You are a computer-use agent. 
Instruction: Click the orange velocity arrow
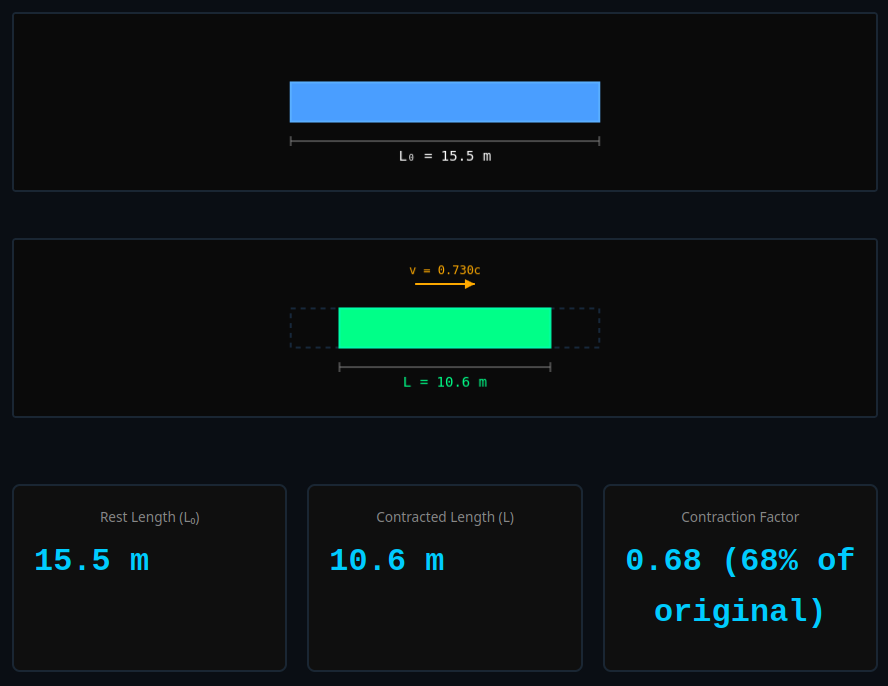444,284
